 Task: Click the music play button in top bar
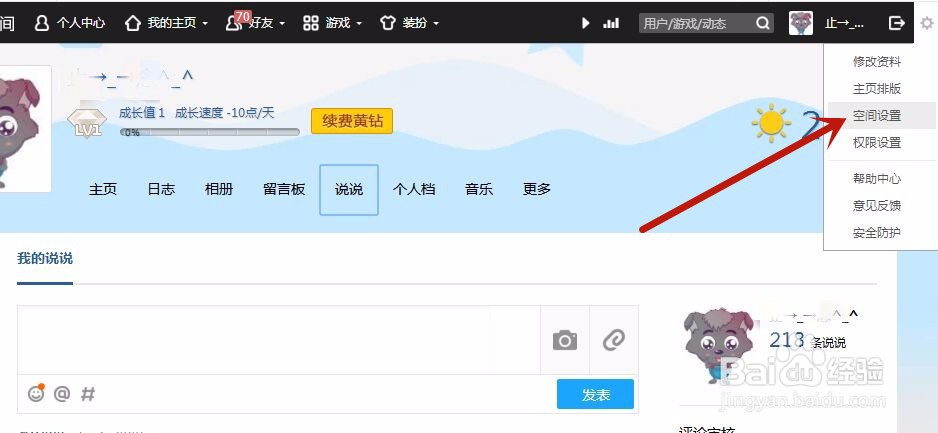586,23
